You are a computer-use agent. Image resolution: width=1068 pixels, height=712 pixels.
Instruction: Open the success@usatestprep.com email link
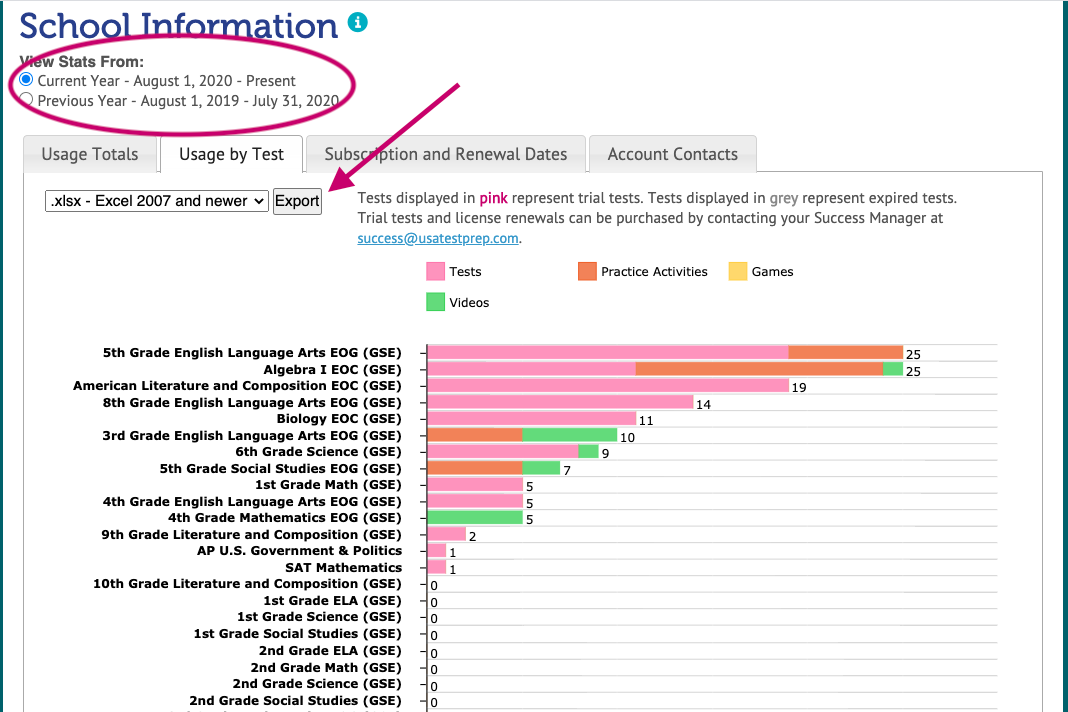tap(438, 238)
